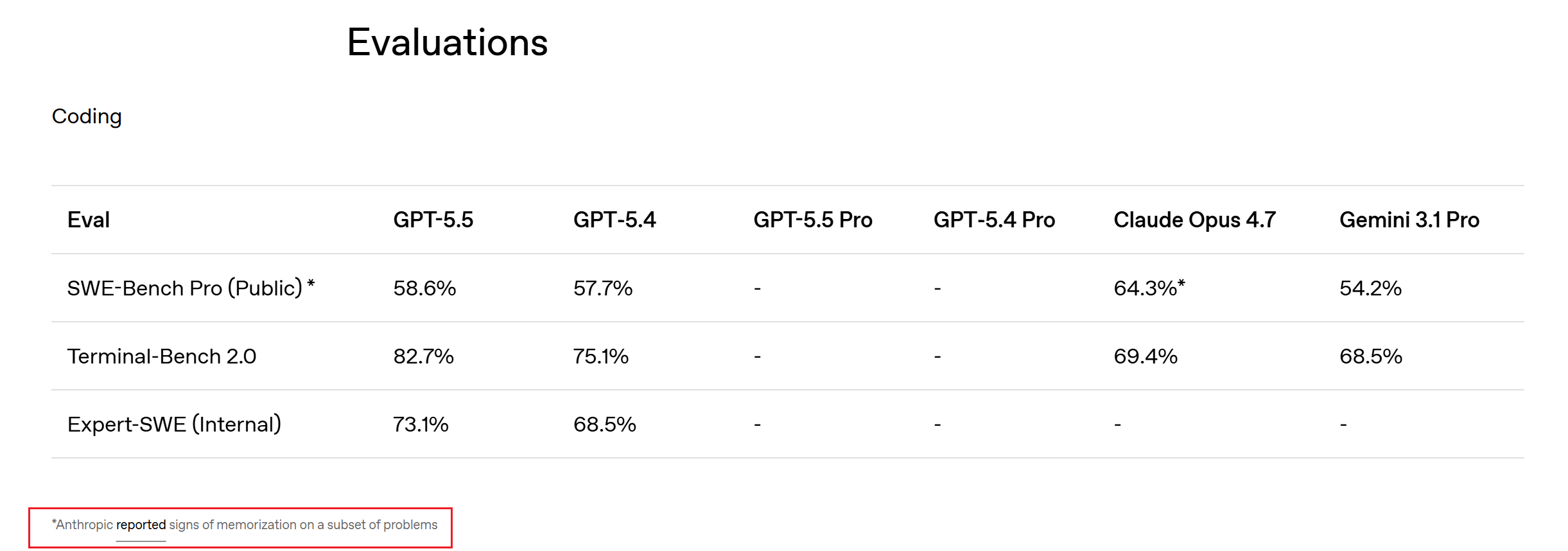Click the 68.5% Gemini Terminal-Bench score

(1371, 356)
